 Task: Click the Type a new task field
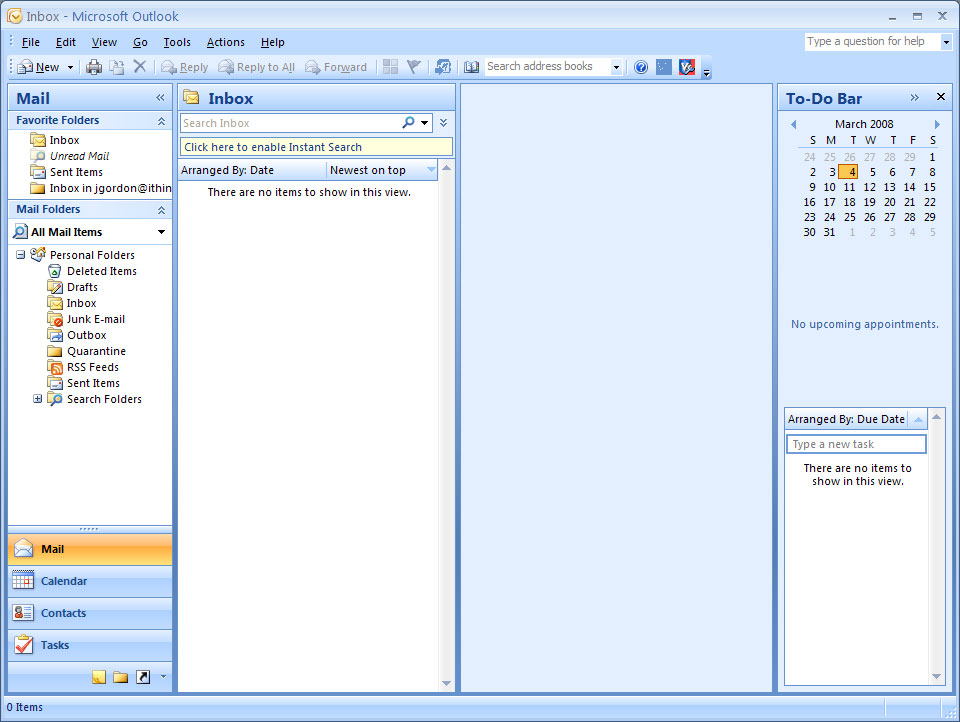856,444
